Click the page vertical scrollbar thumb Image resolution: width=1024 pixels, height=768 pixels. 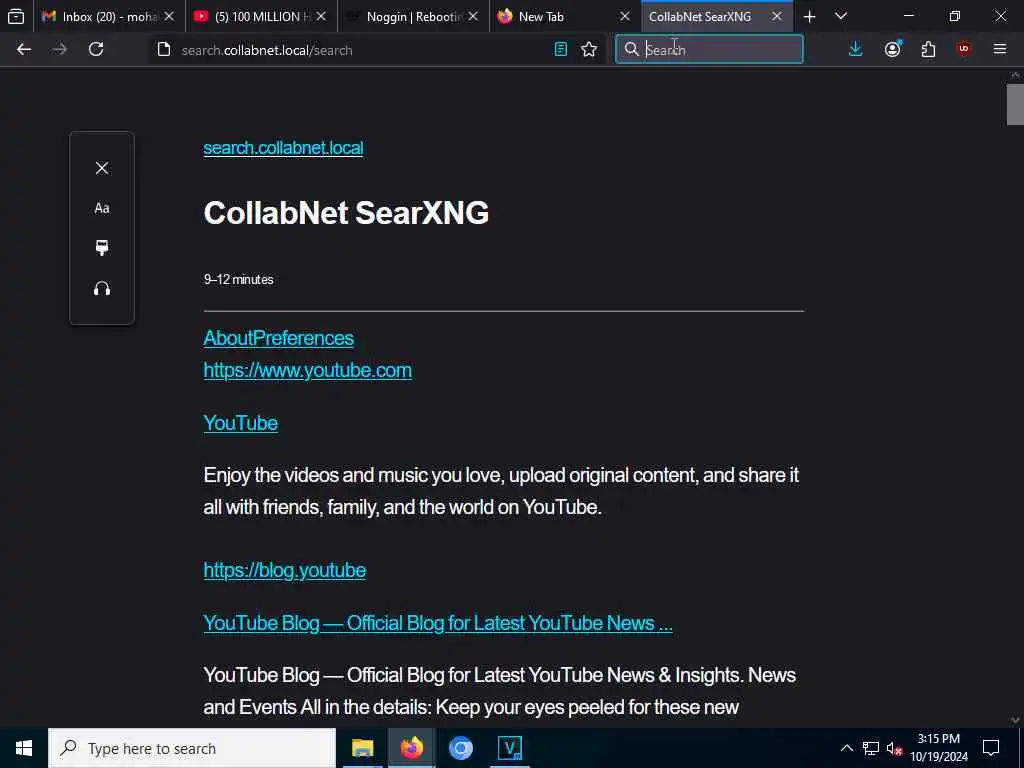tap(1015, 104)
